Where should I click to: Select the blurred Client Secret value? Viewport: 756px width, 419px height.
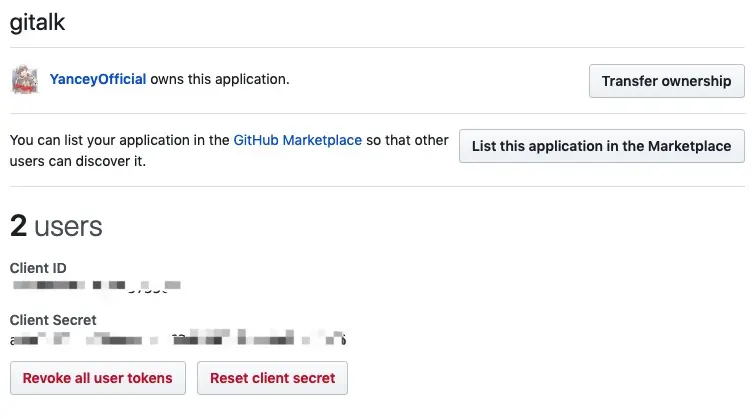pyautogui.click(x=178, y=338)
